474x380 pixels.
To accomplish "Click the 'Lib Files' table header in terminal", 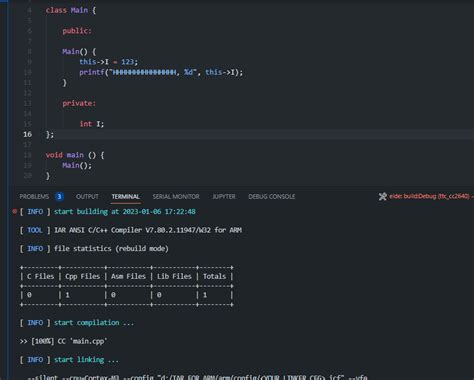I will 174,276.
